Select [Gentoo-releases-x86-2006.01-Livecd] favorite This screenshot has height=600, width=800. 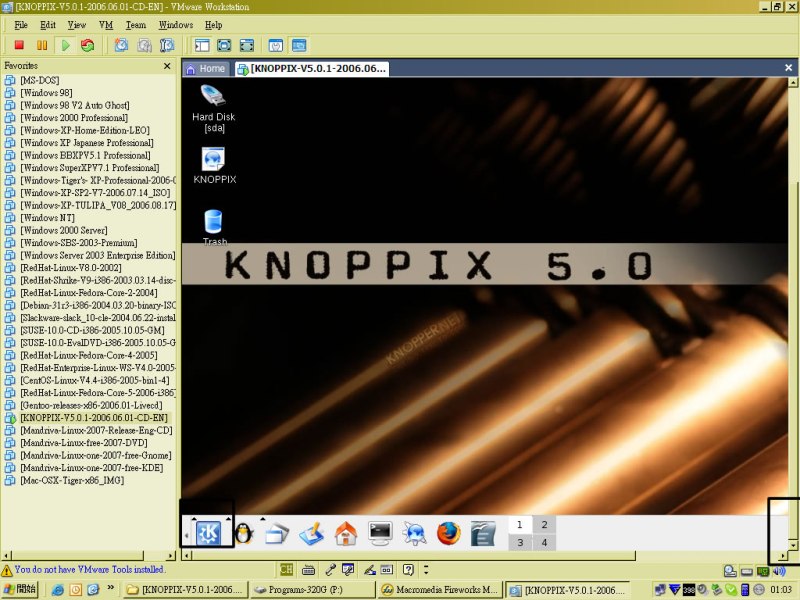[91, 405]
